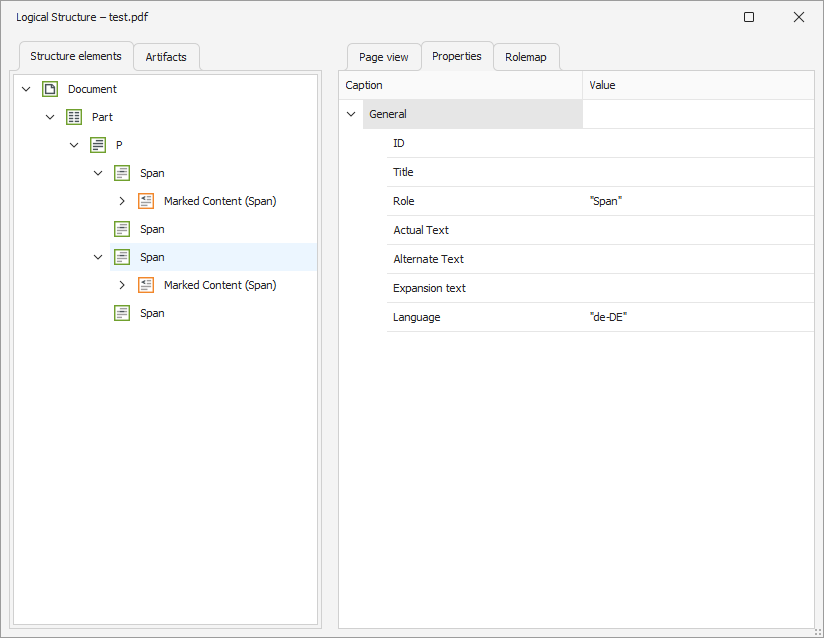This screenshot has height=638, width=824.
Task: Click the P paragraph element icon
Action: [98, 145]
